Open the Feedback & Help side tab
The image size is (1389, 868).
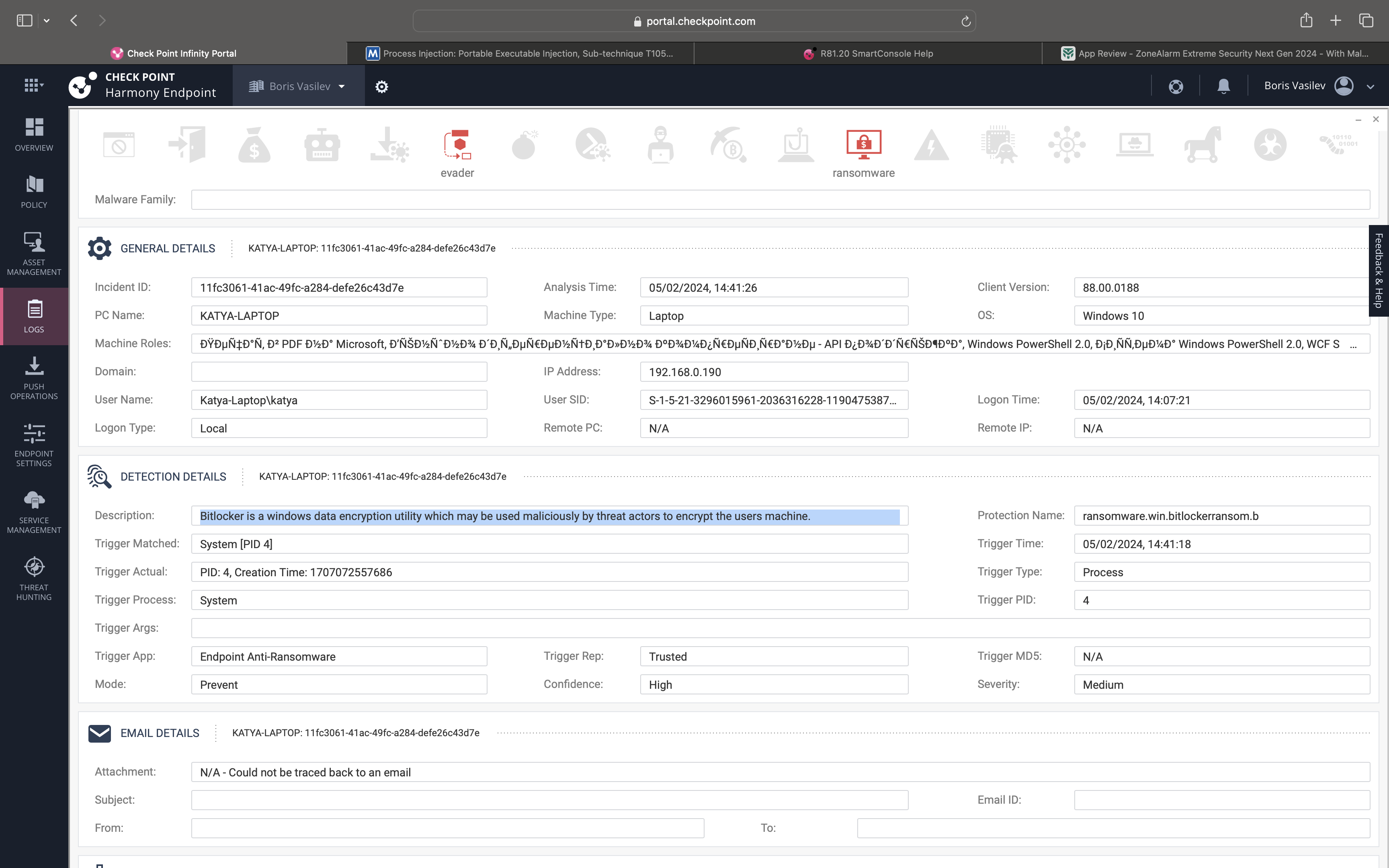(x=1379, y=270)
